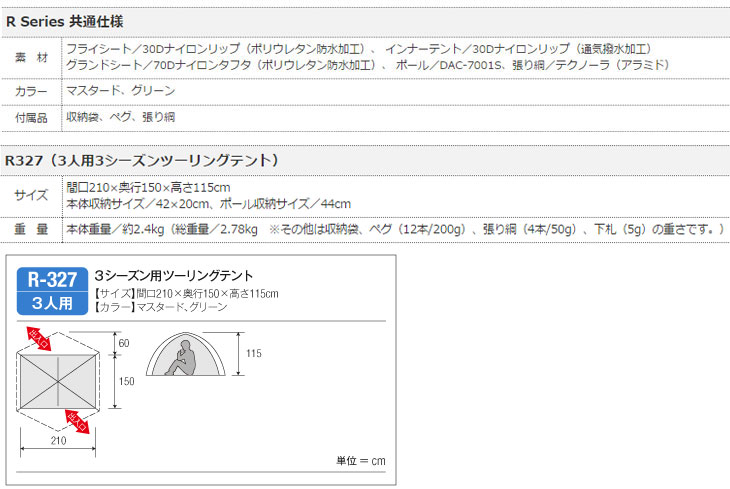Click the 素材 row label

(x=31, y=56)
